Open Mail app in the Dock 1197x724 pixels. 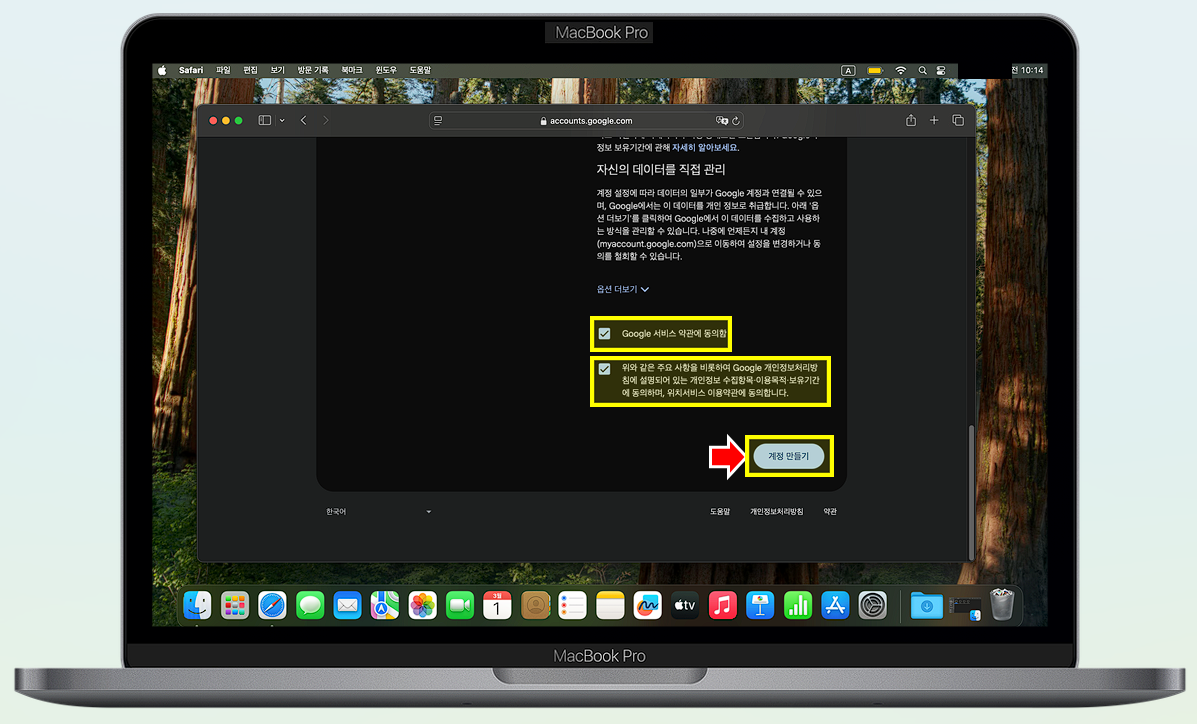tap(347, 606)
